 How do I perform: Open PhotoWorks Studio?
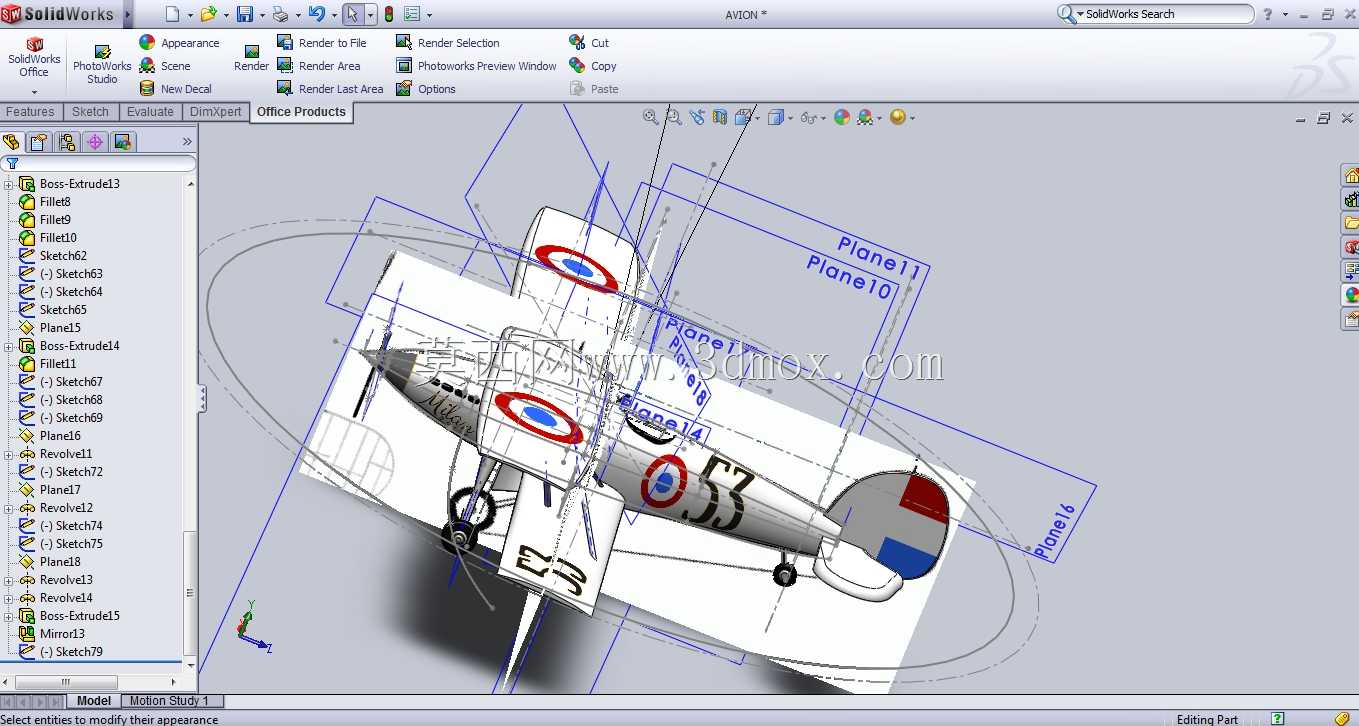102,63
